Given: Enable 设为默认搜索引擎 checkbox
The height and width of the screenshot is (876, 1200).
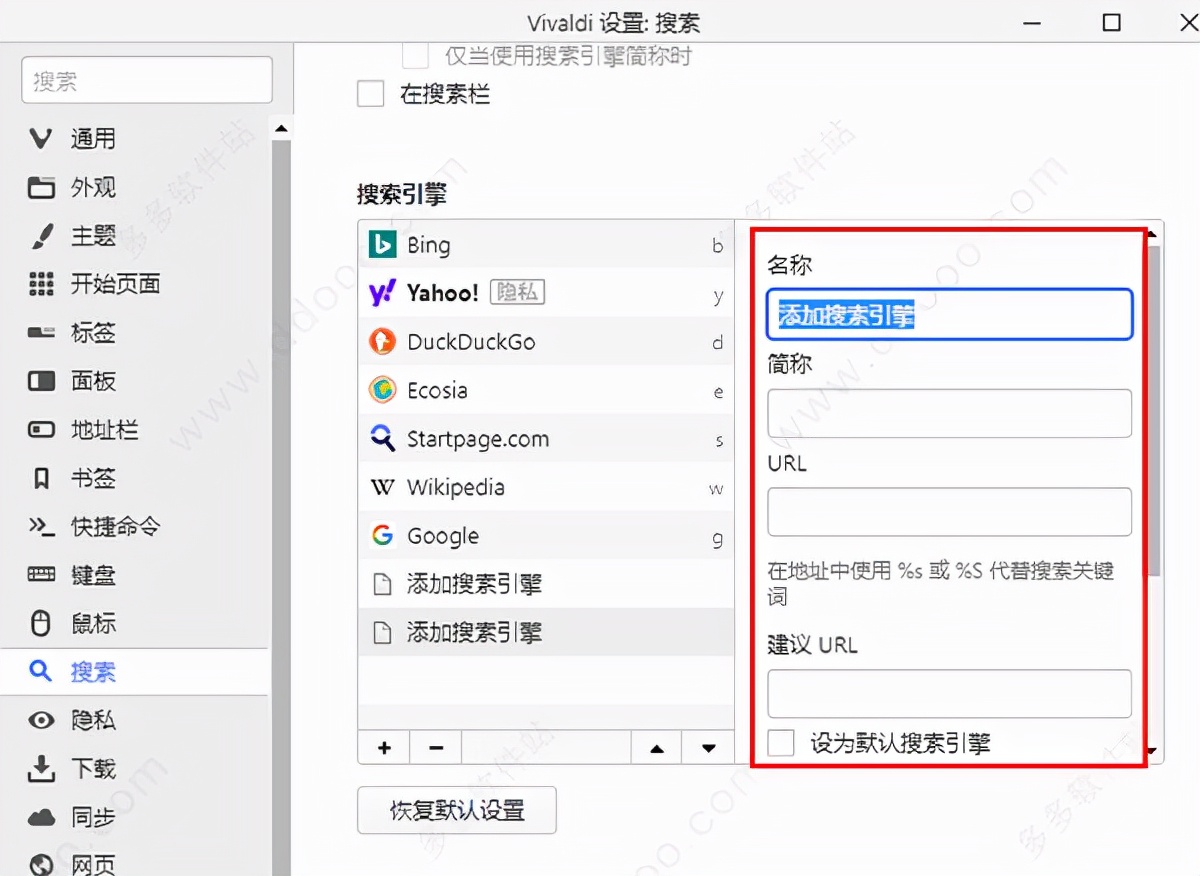Looking at the screenshot, I should pyautogui.click(x=781, y=743).
